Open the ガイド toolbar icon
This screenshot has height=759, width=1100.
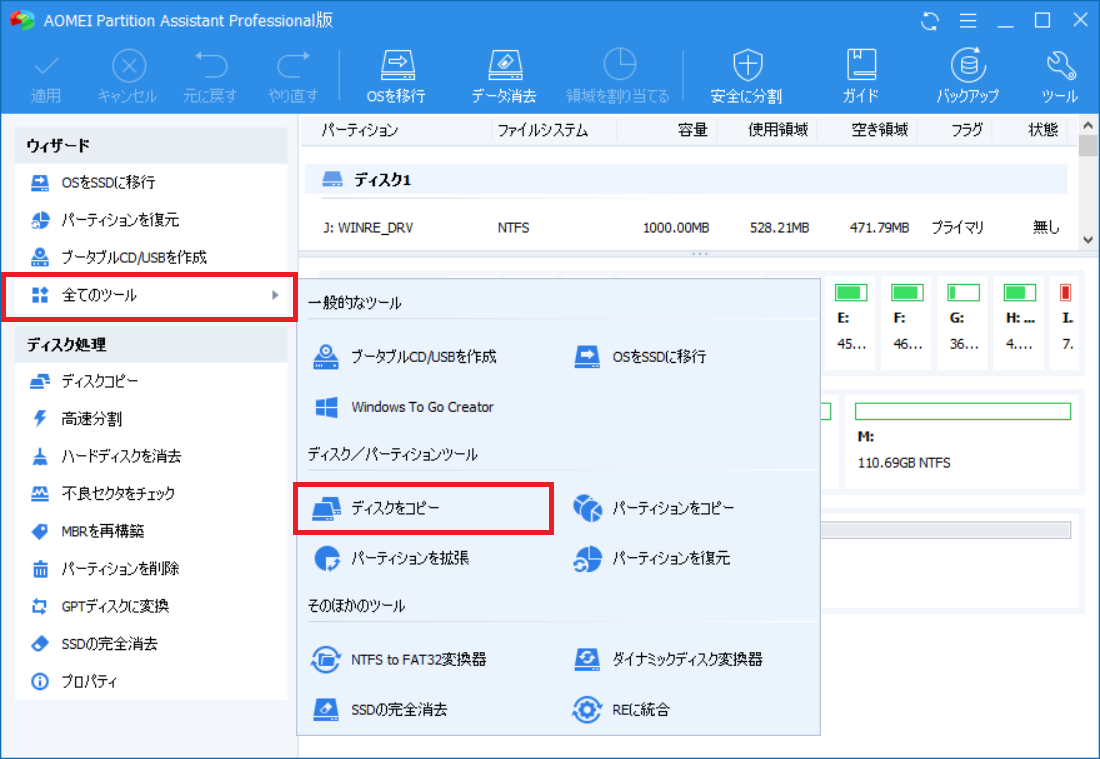click(x=861, y=76)
